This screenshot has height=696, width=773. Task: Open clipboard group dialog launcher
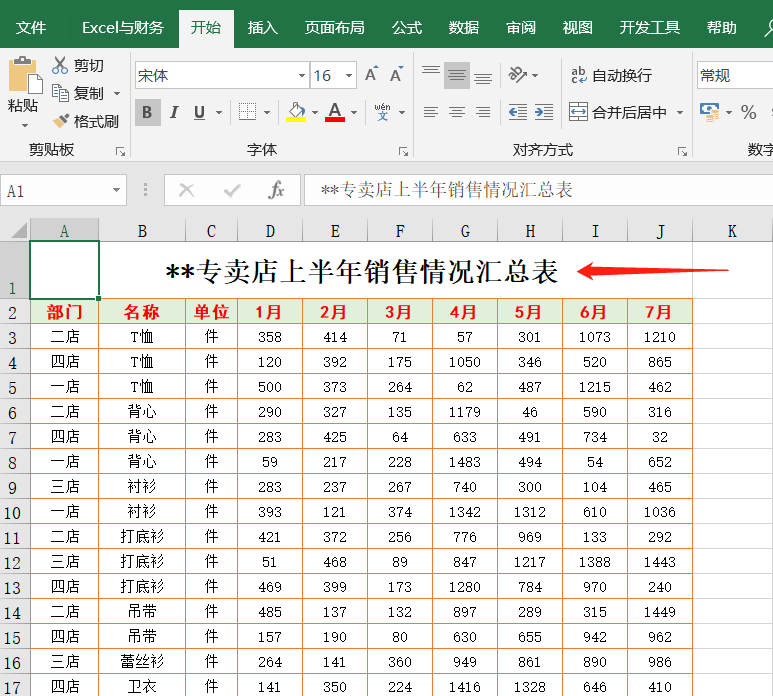tap(120, 151)
